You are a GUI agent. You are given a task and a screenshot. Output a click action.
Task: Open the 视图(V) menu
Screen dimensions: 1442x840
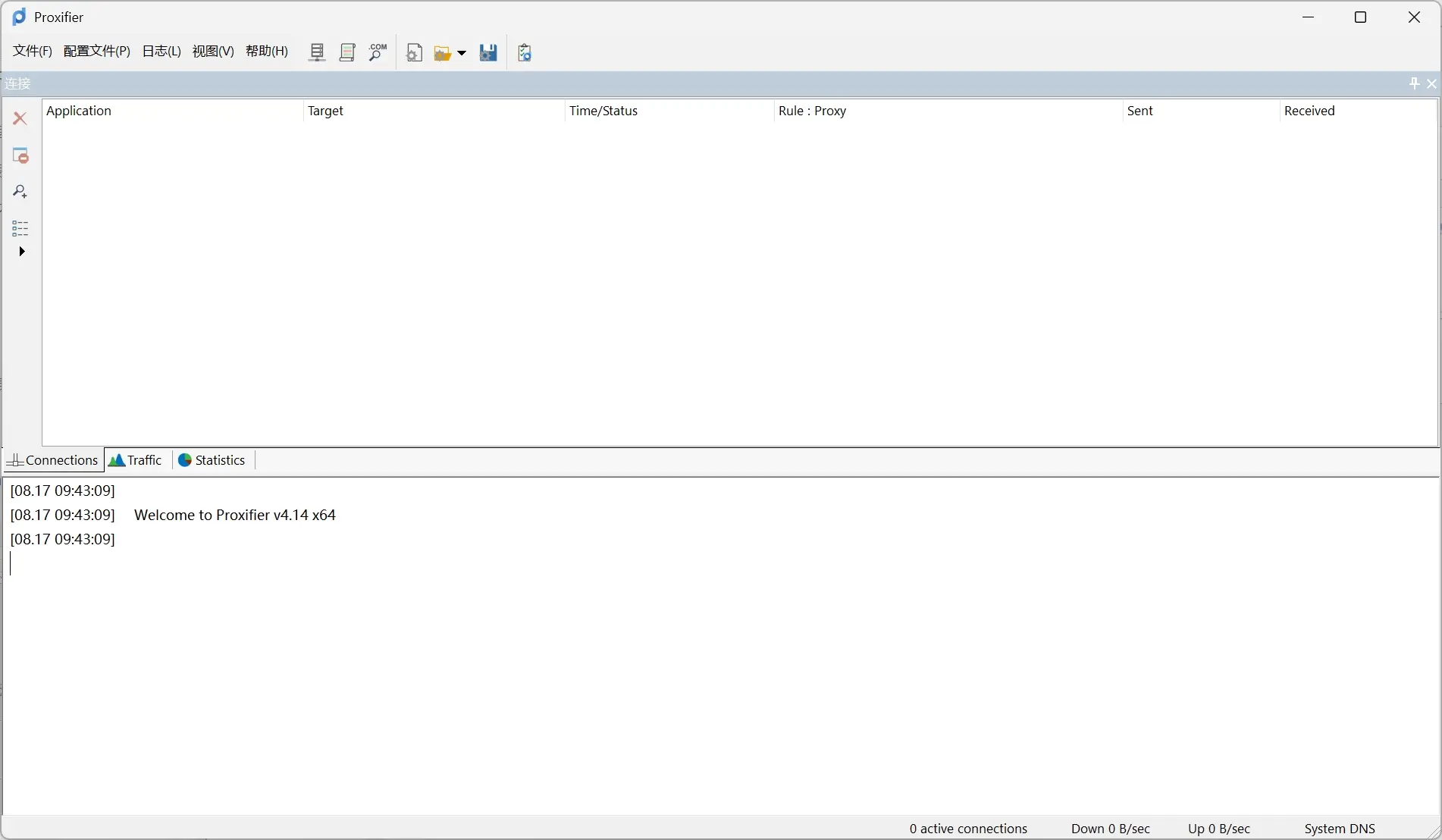click(x=213, y=51)
